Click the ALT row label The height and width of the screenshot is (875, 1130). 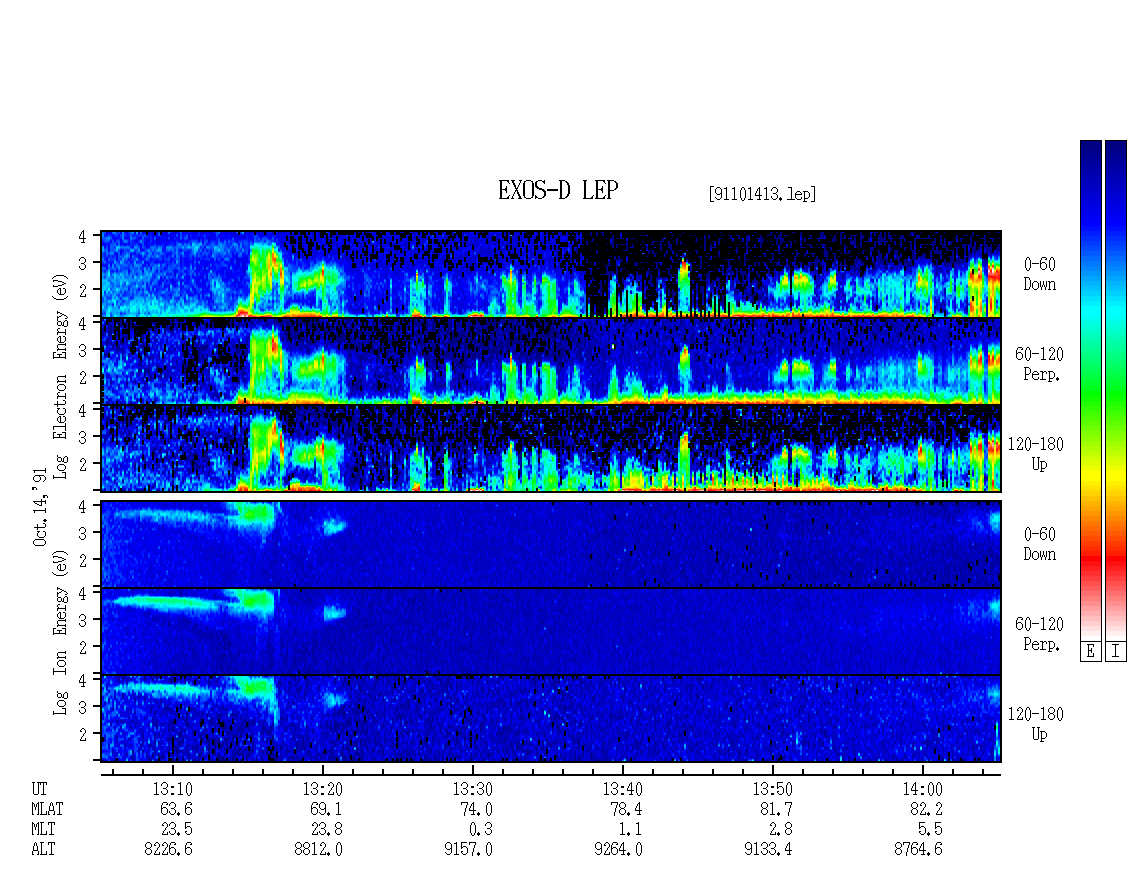coord(43,850)
